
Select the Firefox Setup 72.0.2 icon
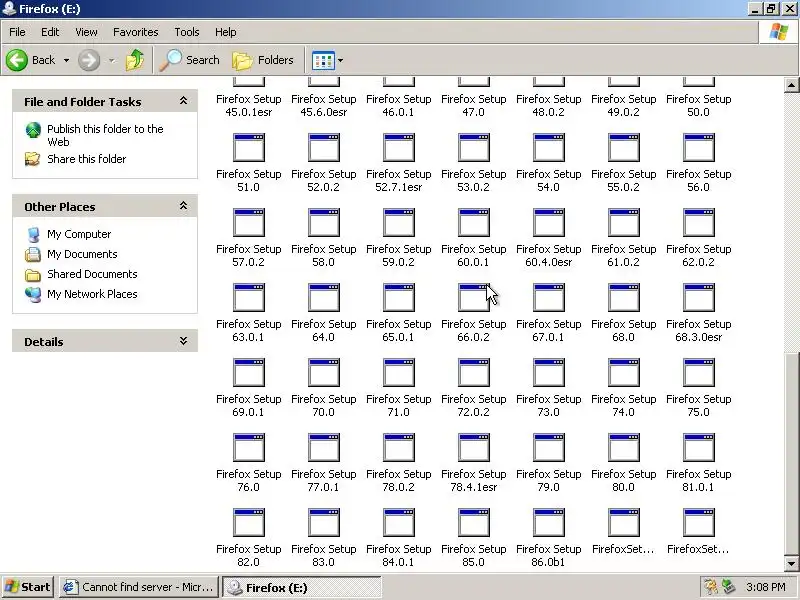(x=473, y=372)
